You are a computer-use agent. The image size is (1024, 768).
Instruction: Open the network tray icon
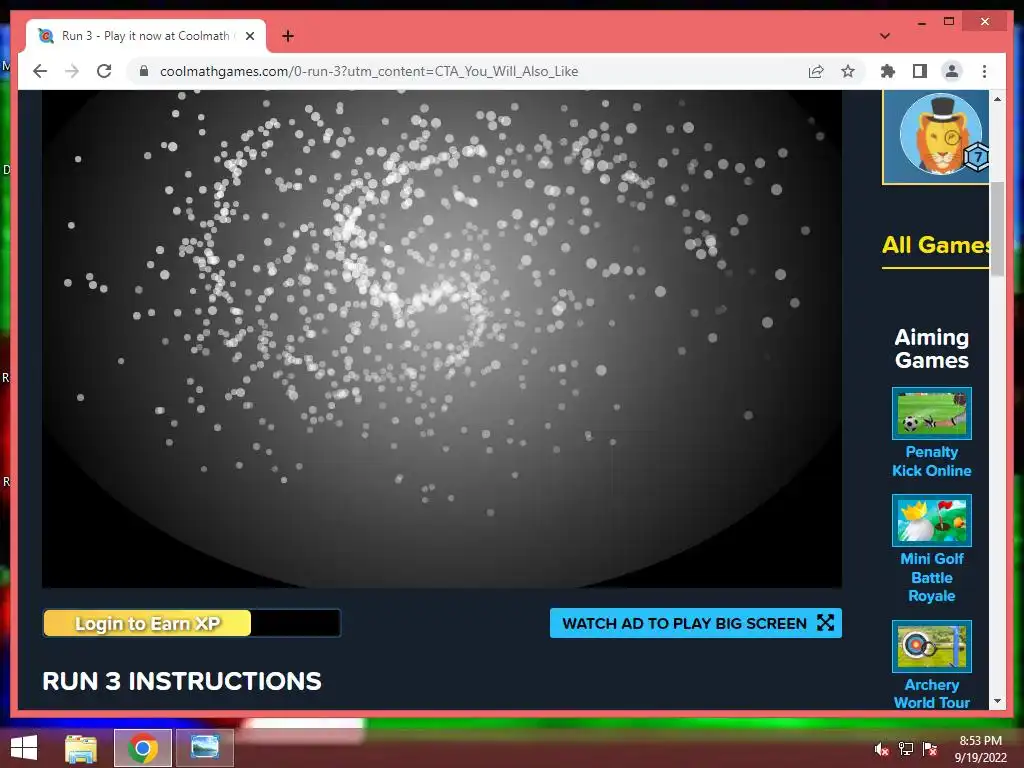[x=906, y=749]
